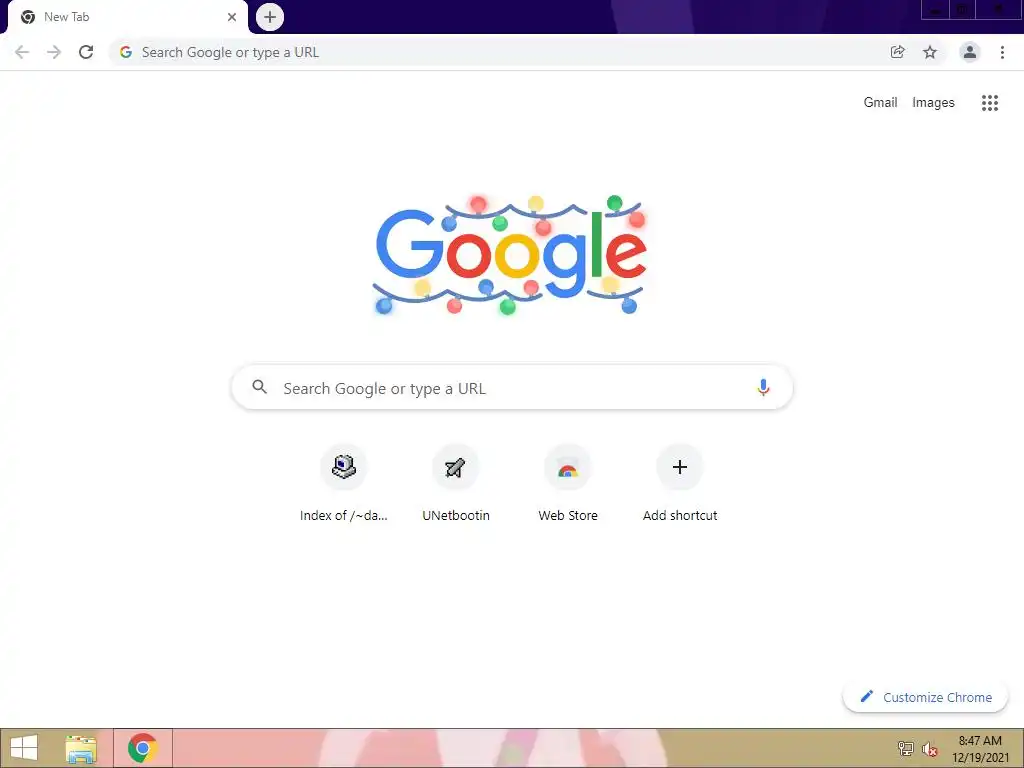
Task: Open the Web Store shortcut
Action: (568, 485)
